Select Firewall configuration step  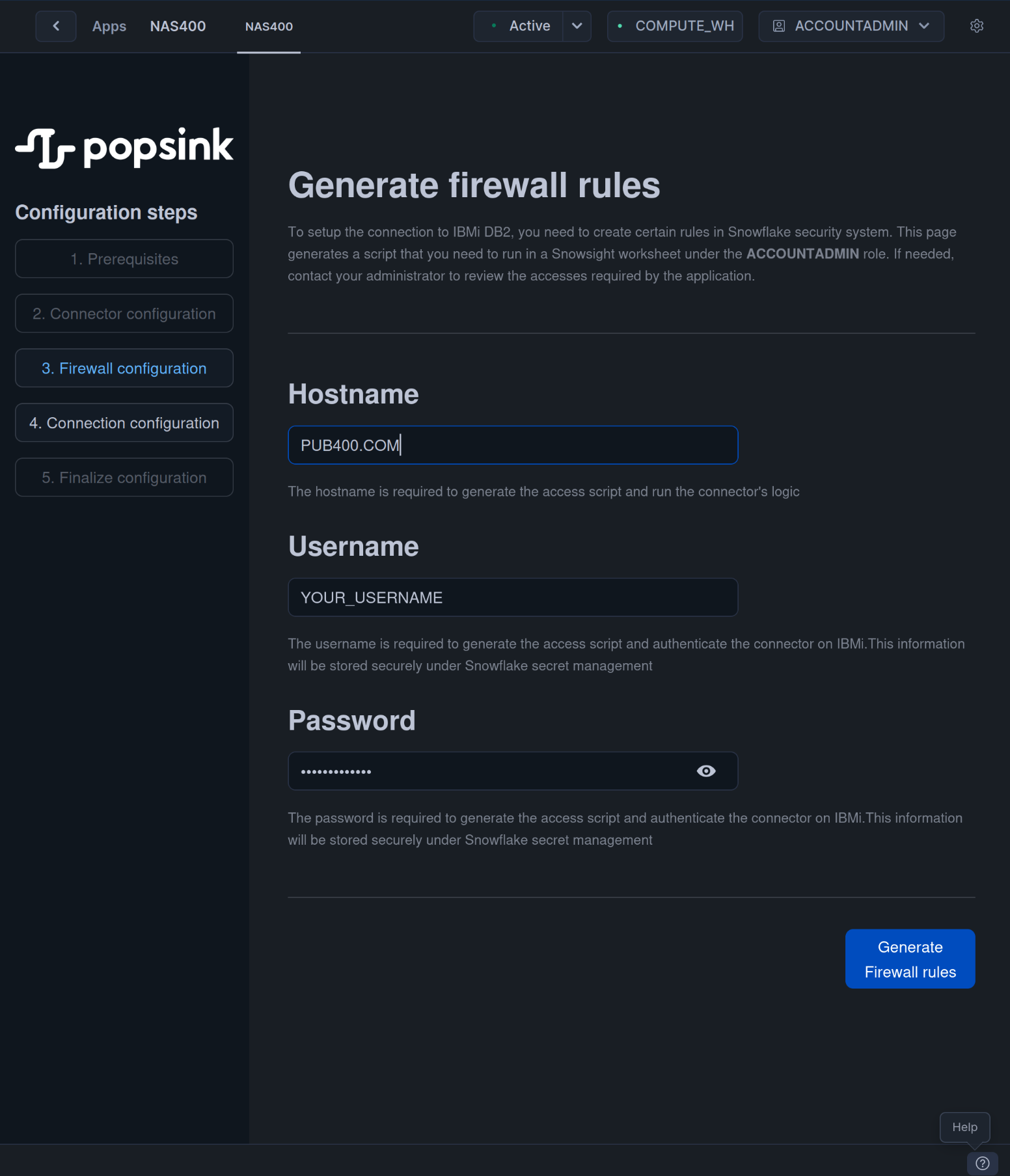click(x=124, y=368)
